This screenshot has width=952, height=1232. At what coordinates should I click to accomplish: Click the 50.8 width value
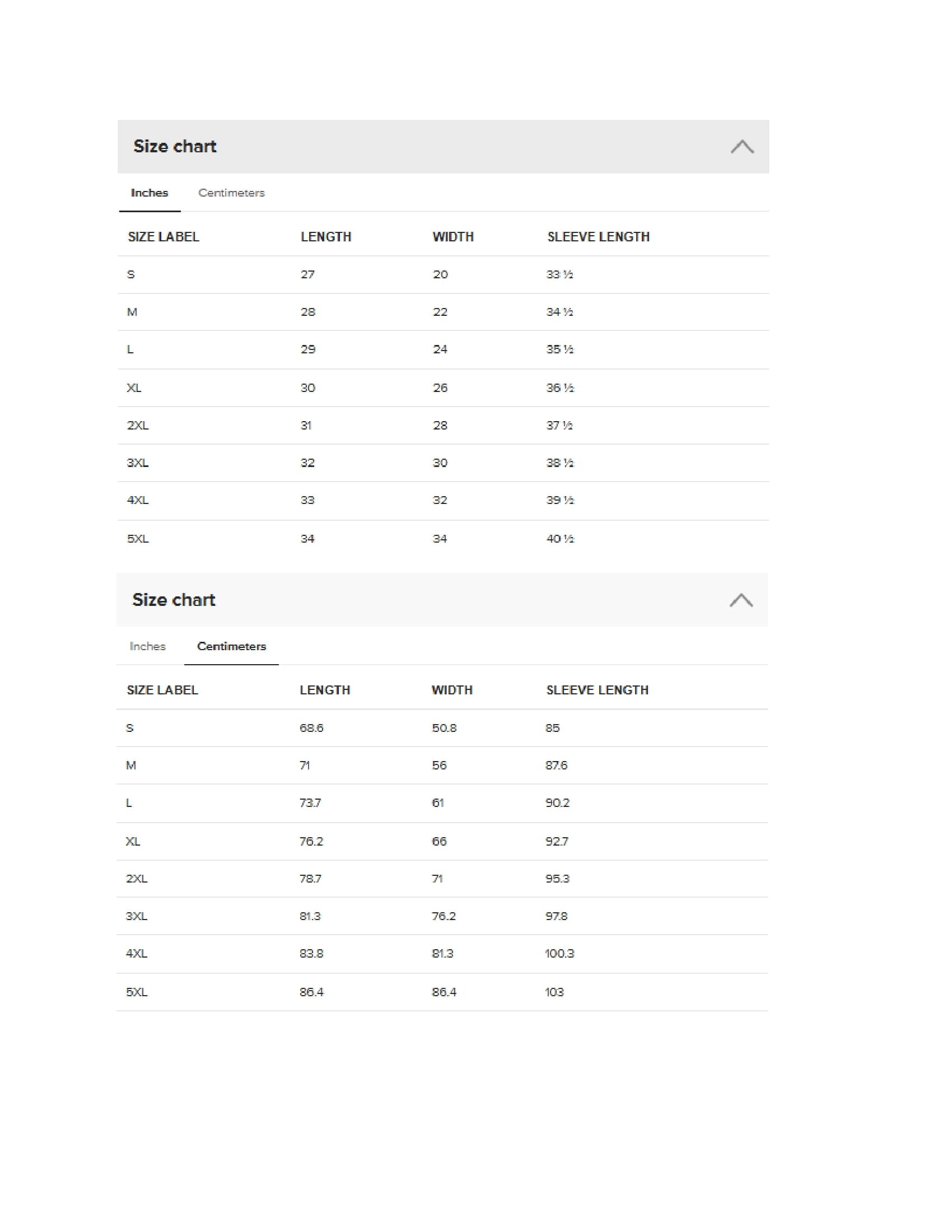point(444,728)
